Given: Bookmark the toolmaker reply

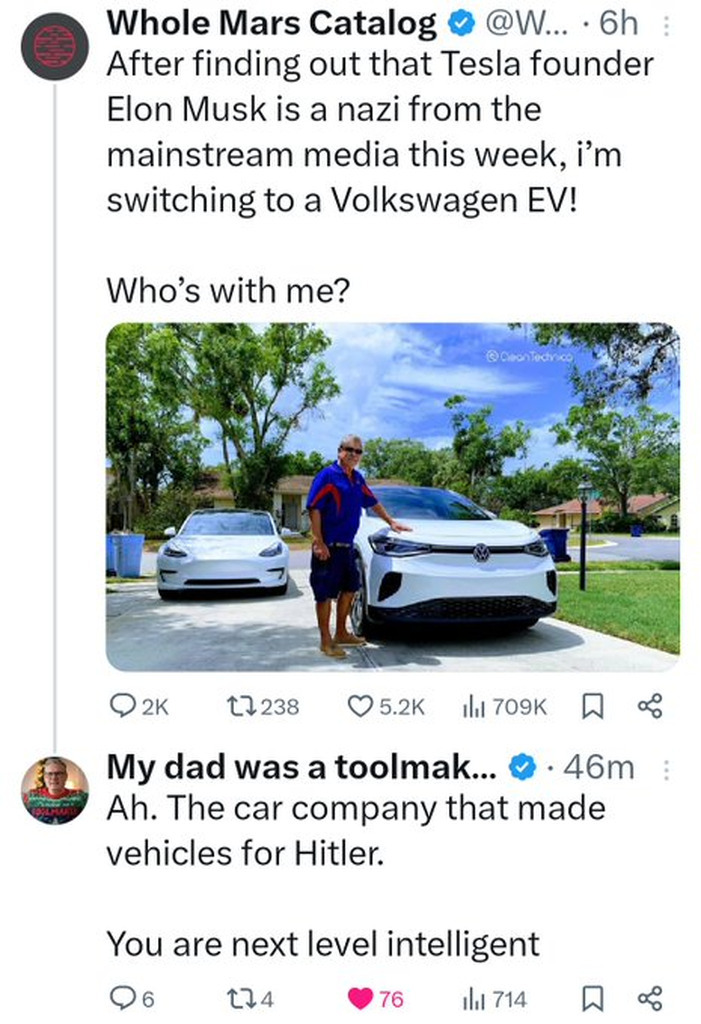Looking at the screenshot, I should 590,998.
